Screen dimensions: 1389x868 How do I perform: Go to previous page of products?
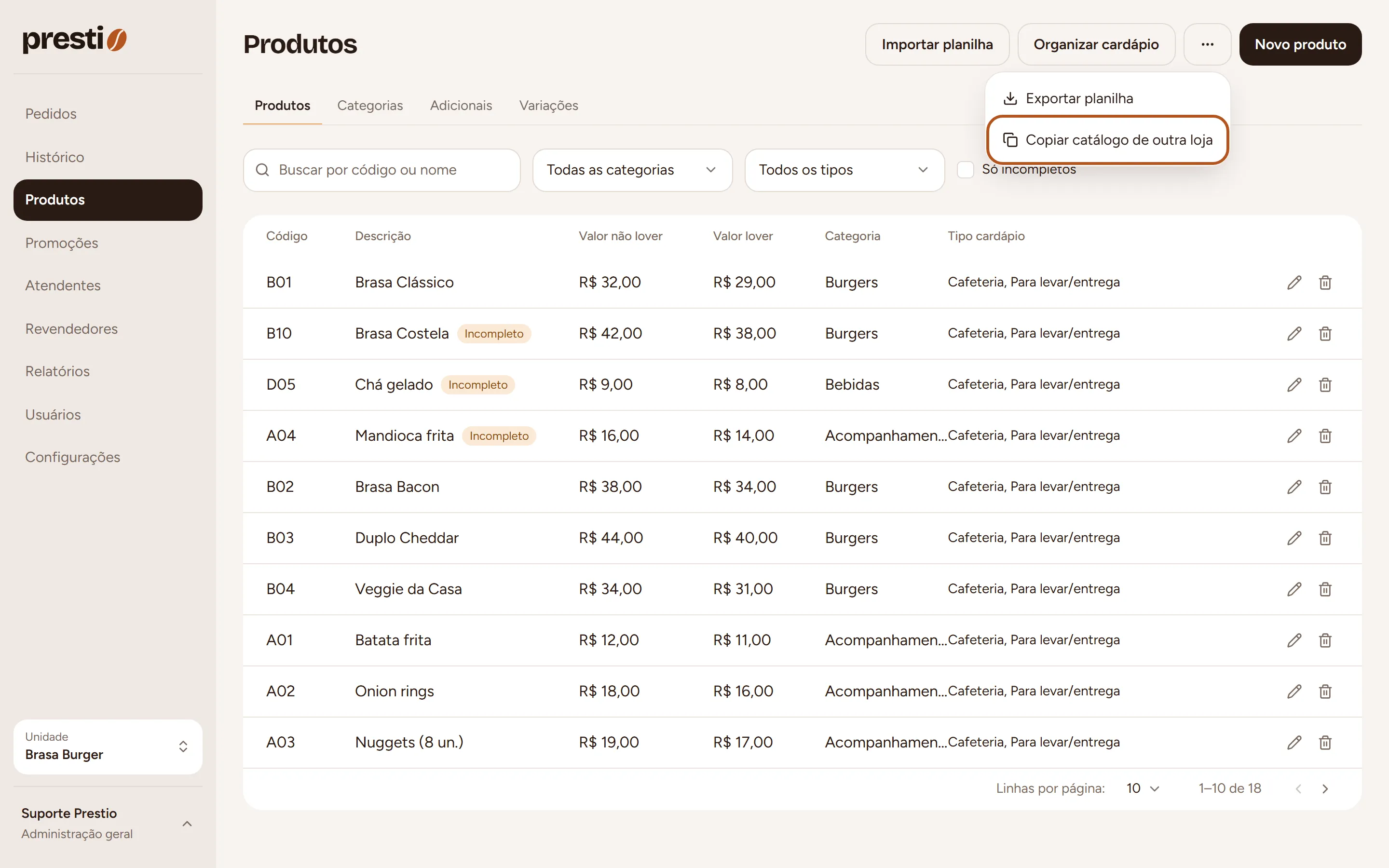point(1298,789)
